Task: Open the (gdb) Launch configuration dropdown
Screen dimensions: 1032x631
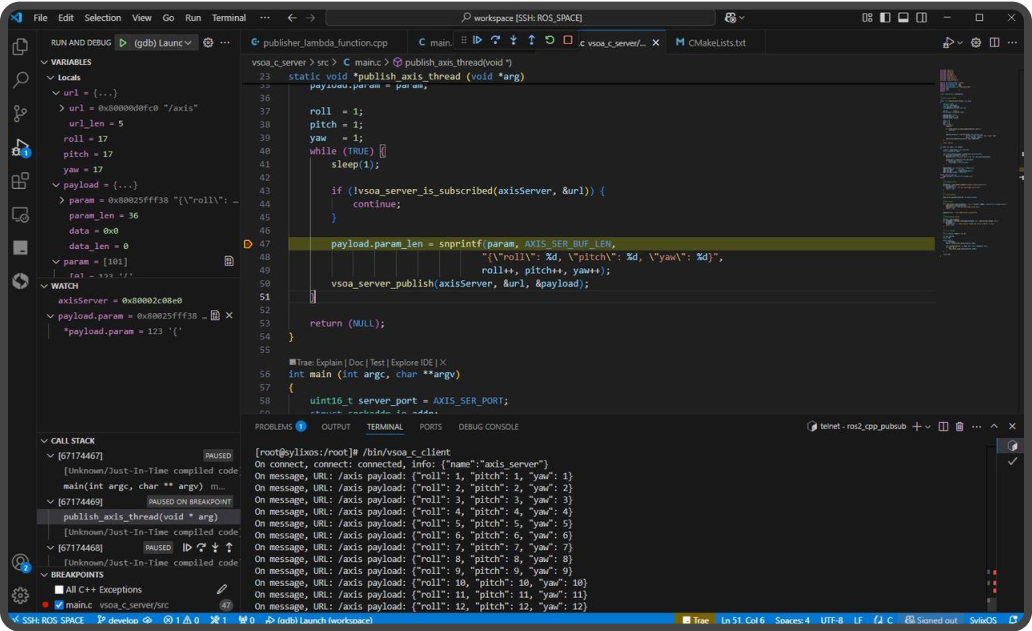Action: (x=163, y=43)
